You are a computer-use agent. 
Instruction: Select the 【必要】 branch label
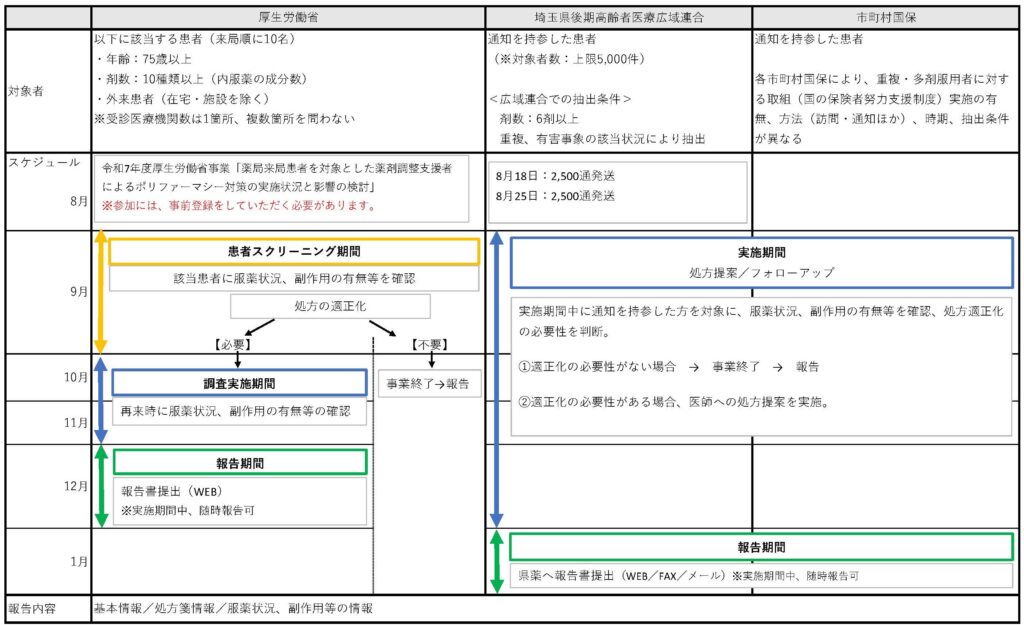click(232, 345)
